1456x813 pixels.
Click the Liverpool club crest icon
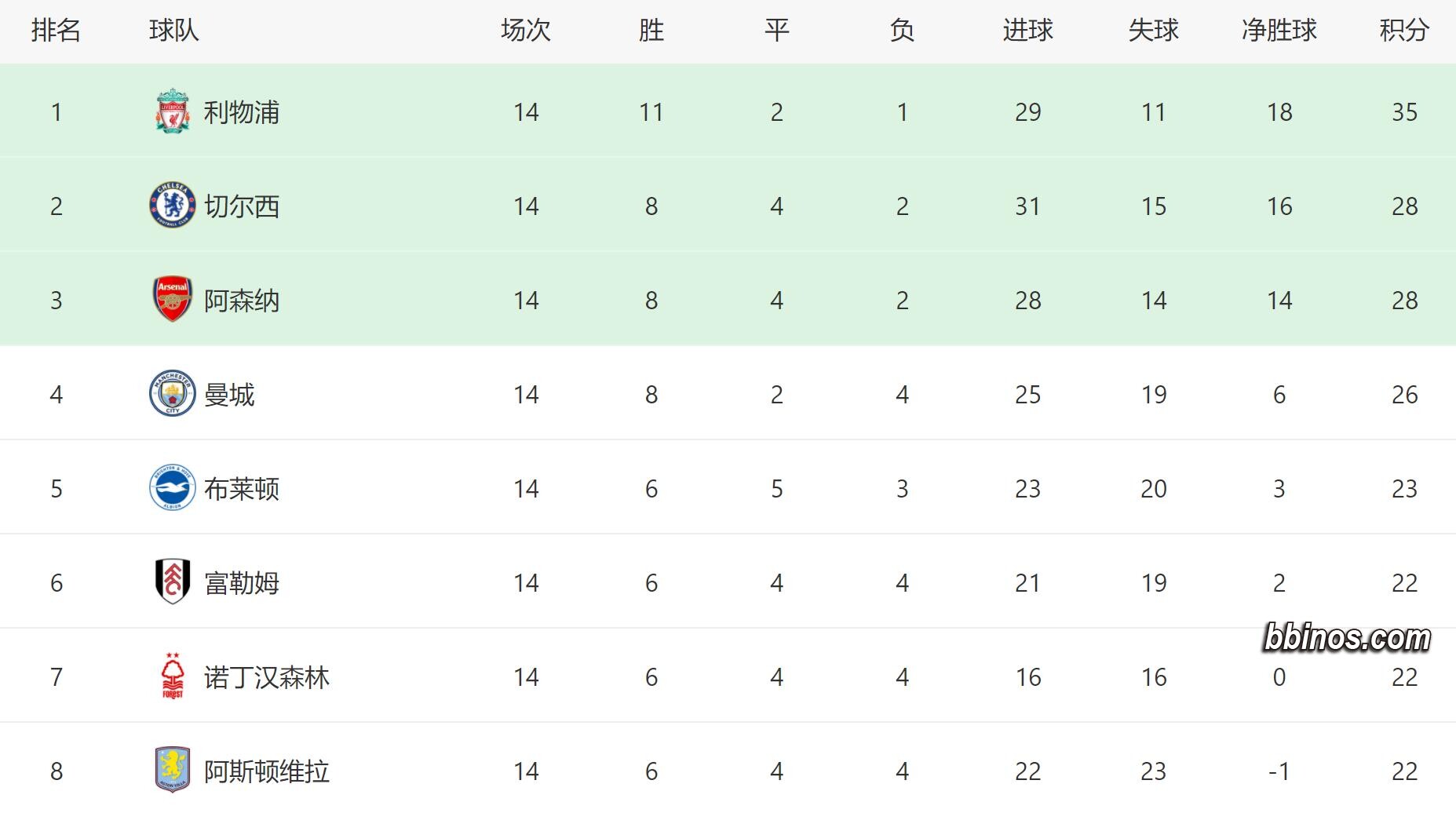172,111
